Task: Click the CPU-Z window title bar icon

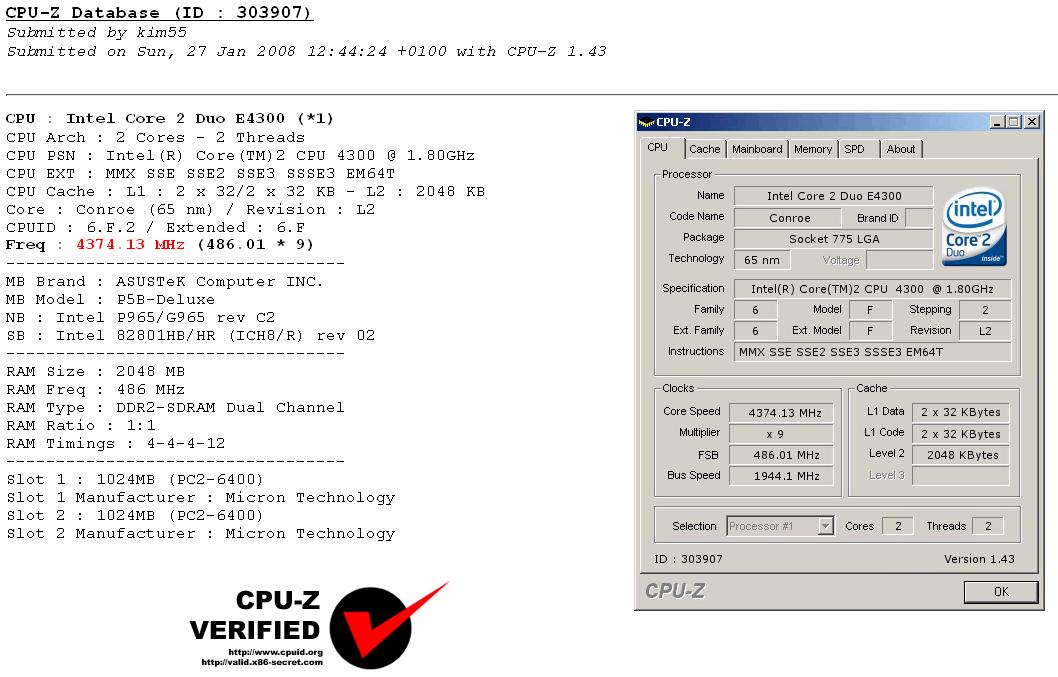Action: pyautogui.click(x=646, y=122)
